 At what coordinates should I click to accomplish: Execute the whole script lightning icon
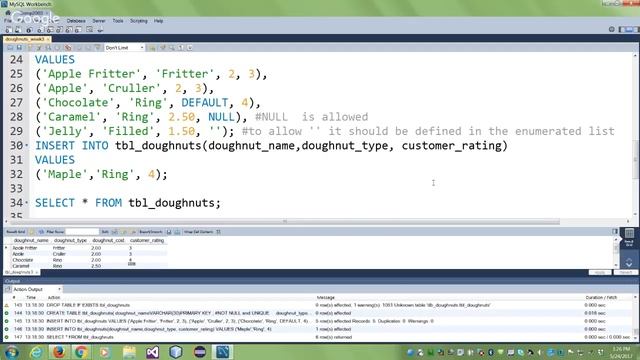(x=30, y=48)
